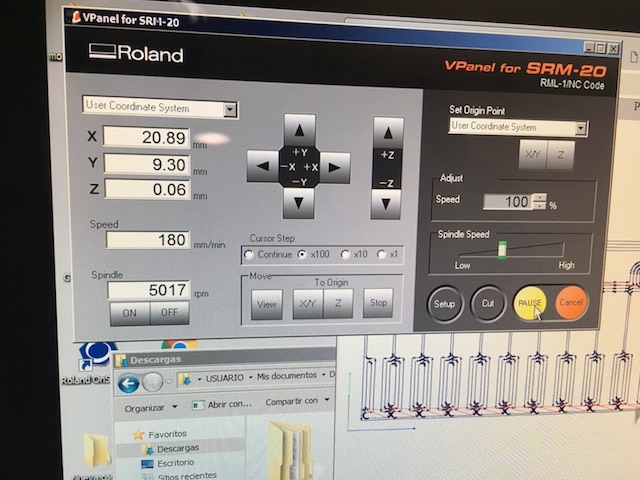The width and height of the screenshot is (640, 480).
Task: Click the Y coordinate value 9.30
Action: pyautogui.click(x=147, y=164)
